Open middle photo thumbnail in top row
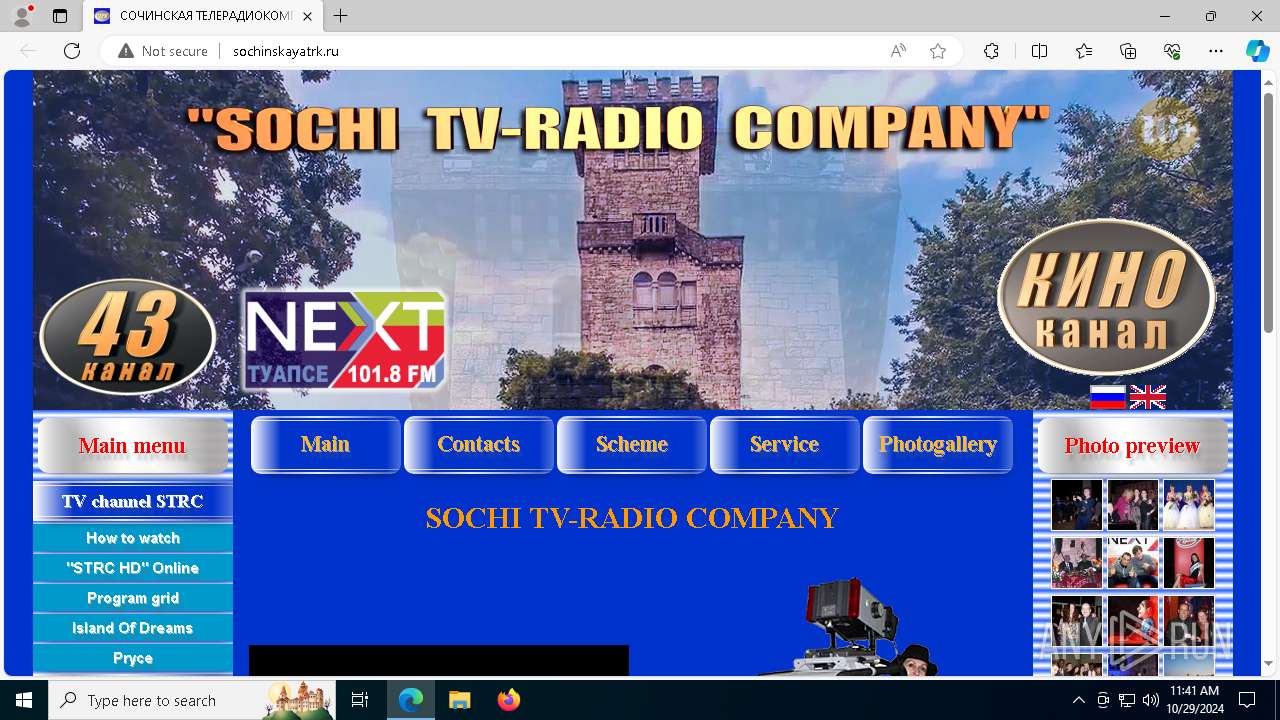The height and width of the screenshot is (720, 1280). (1133, 505)
